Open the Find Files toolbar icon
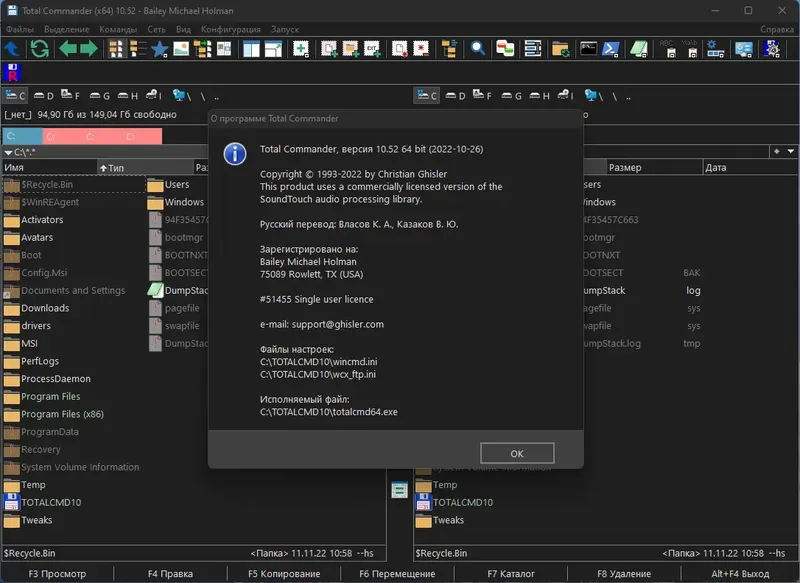The width and height of the screenshot is (800, 583). click(476, 48)
